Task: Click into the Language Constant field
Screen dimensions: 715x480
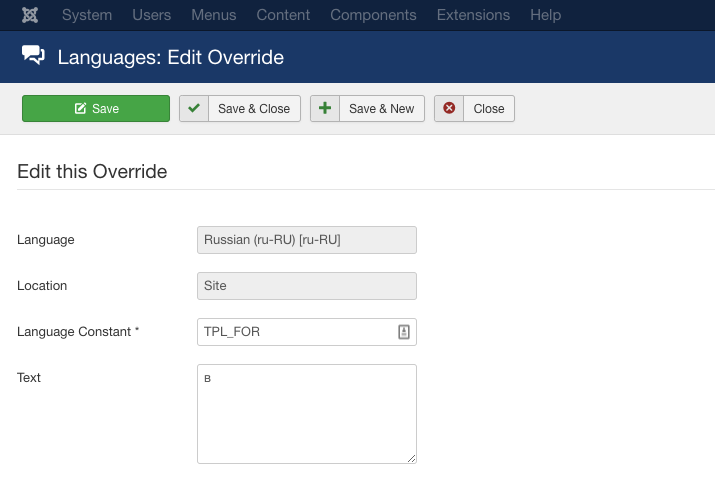Action: pos(296,332)
